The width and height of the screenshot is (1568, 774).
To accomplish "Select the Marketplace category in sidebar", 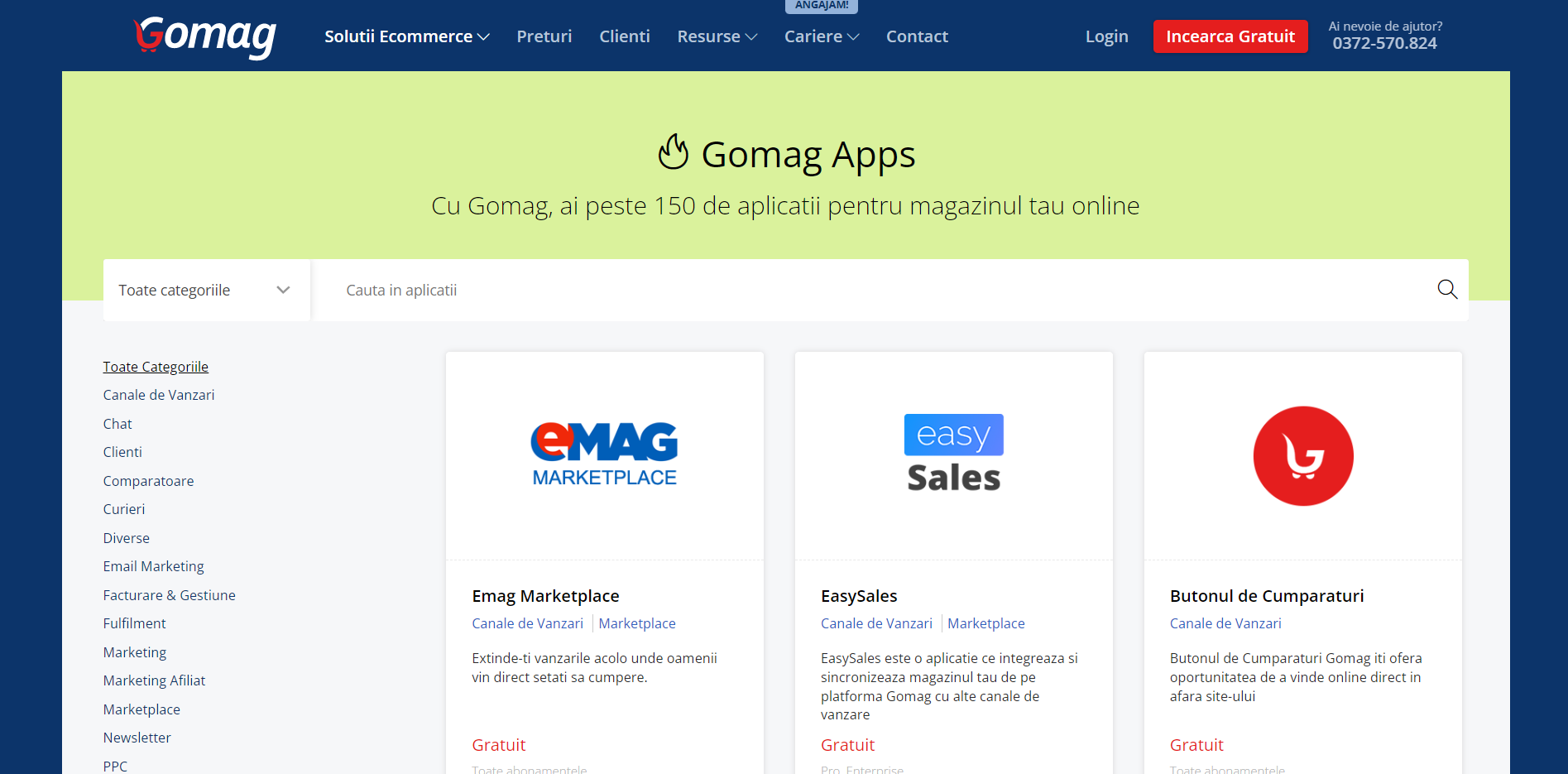I will (141, 709).
